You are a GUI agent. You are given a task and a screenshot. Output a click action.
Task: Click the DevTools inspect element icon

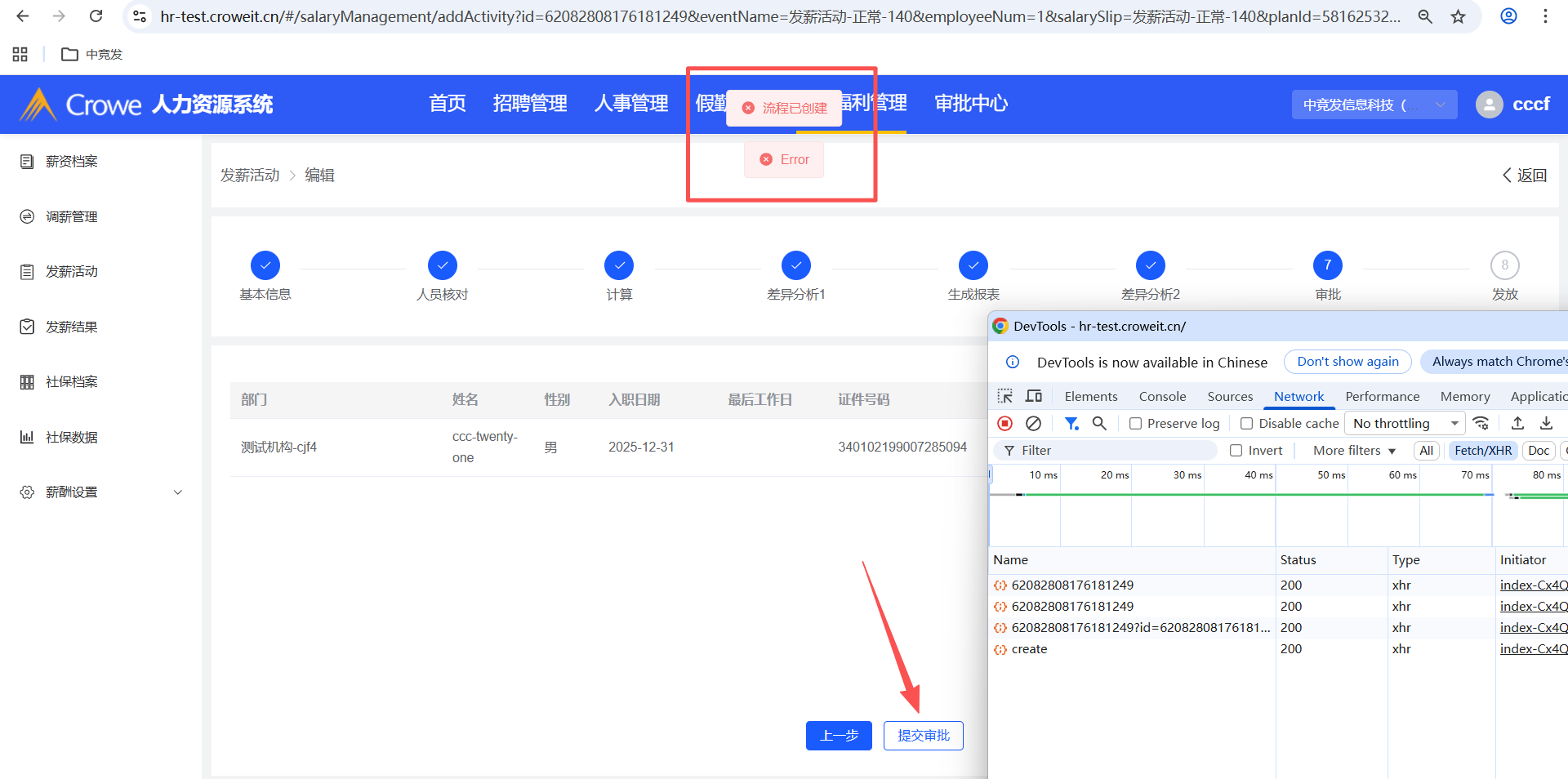pos(1005,396)
